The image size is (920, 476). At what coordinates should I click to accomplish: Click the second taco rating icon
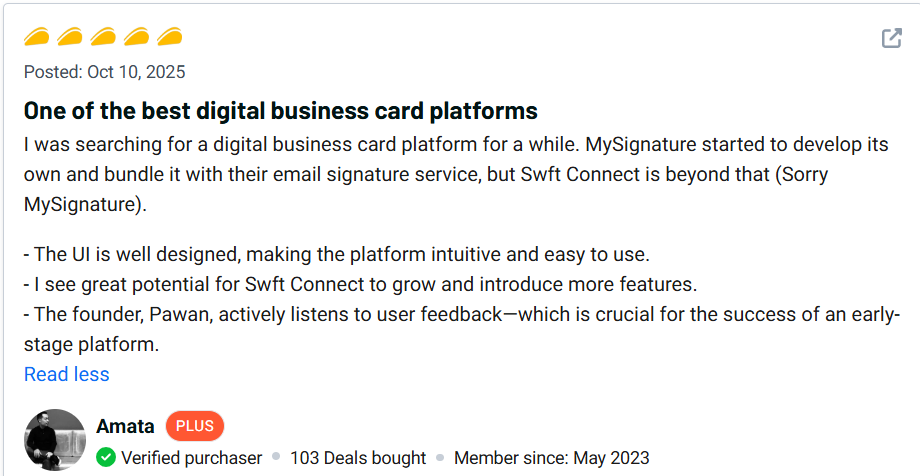70,38
